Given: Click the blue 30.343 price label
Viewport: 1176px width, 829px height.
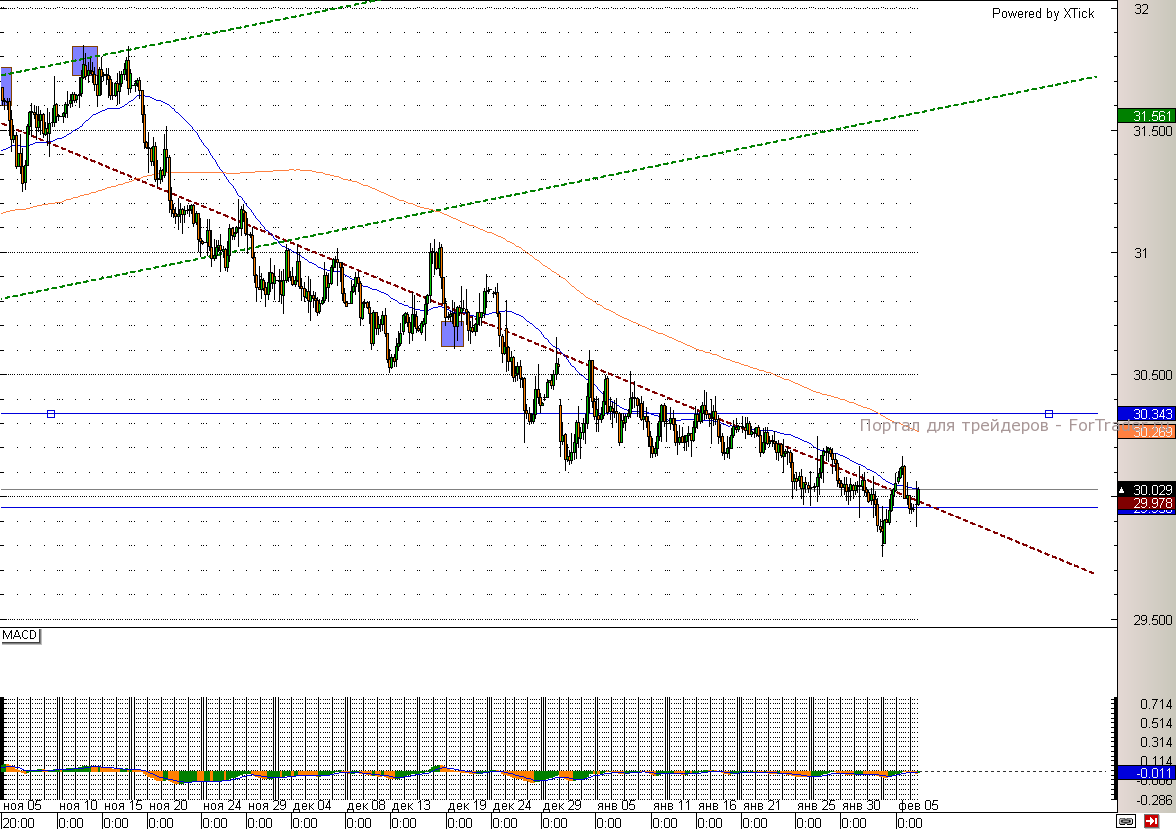Looking at the screenshot, I should pos(1146,414).
